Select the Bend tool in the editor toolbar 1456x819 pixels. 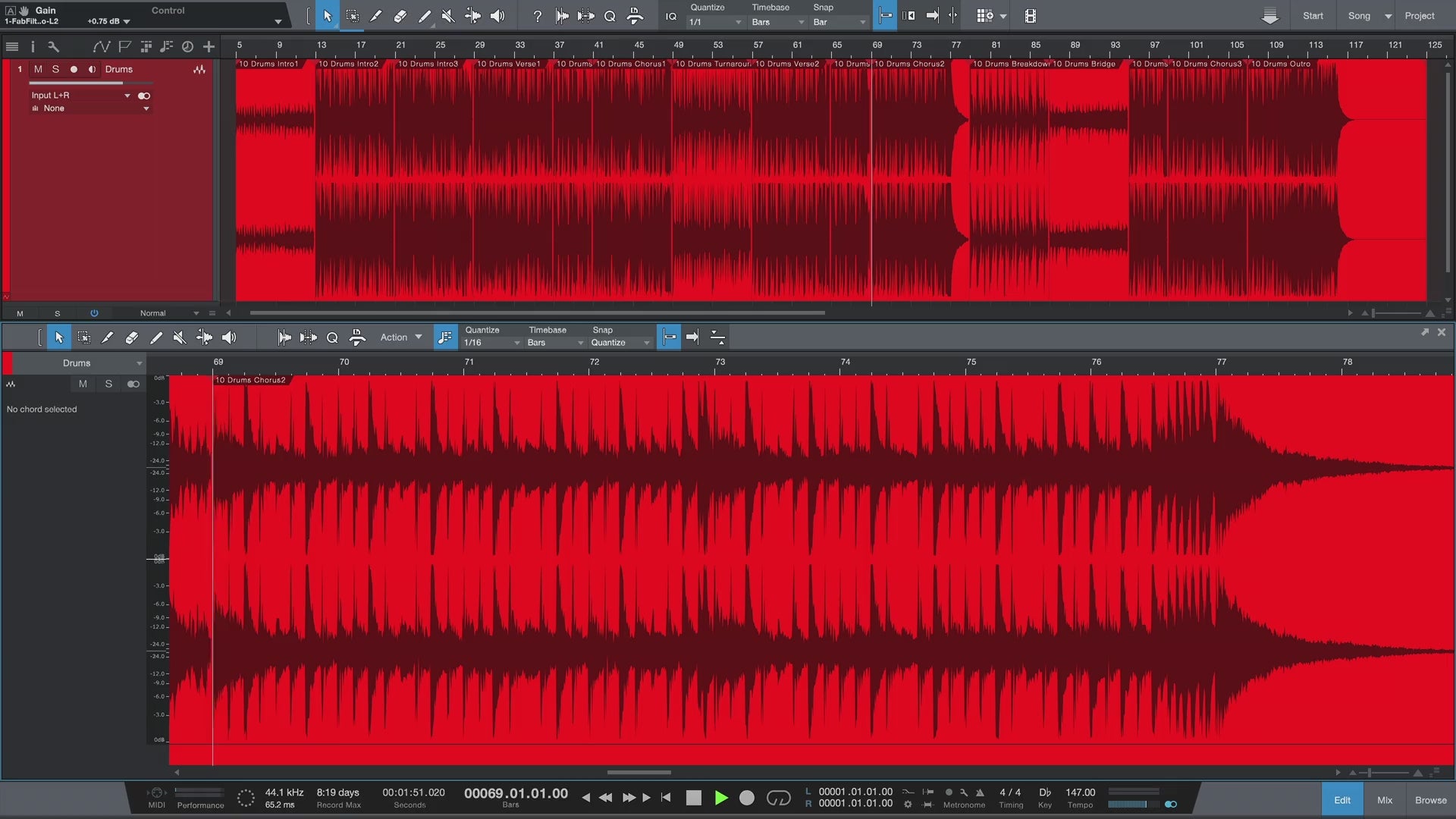[x=204, y=337]
